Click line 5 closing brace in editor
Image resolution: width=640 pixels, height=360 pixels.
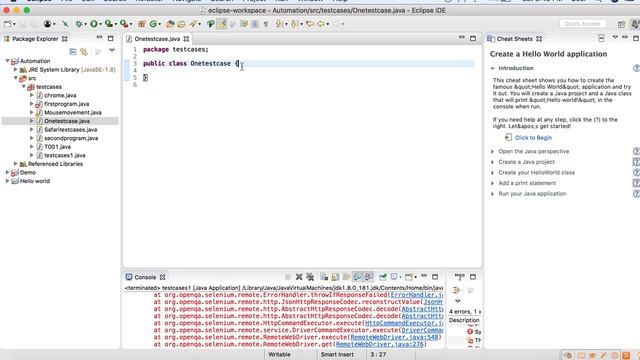(x=145, y=78)
